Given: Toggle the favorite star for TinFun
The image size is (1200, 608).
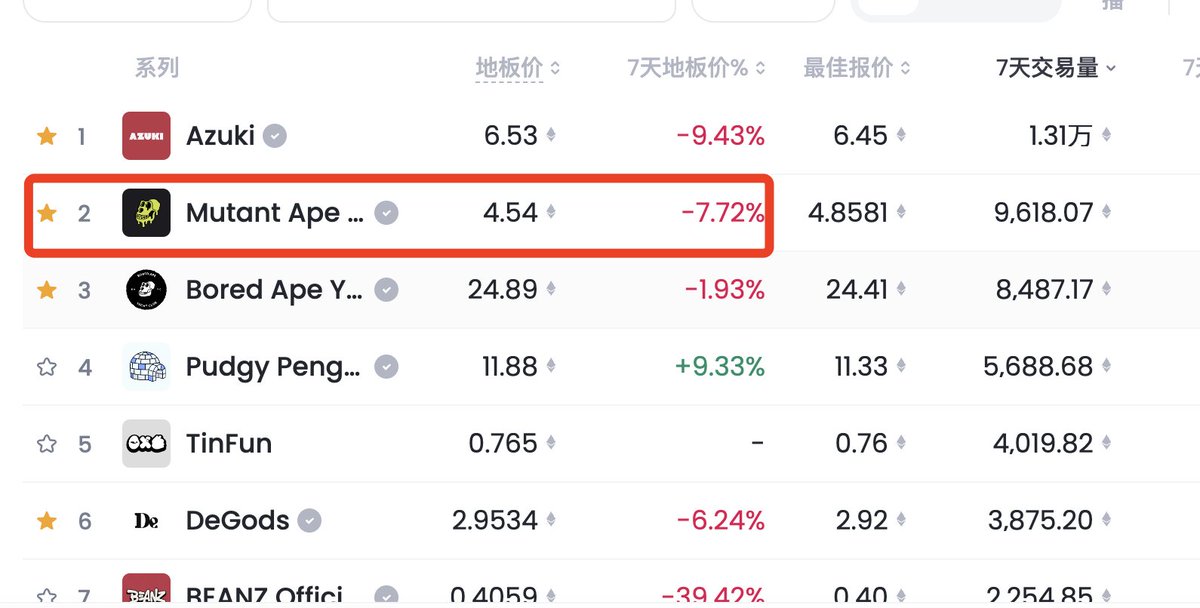Looking at the screenshot, I should (x=46, y=444).
